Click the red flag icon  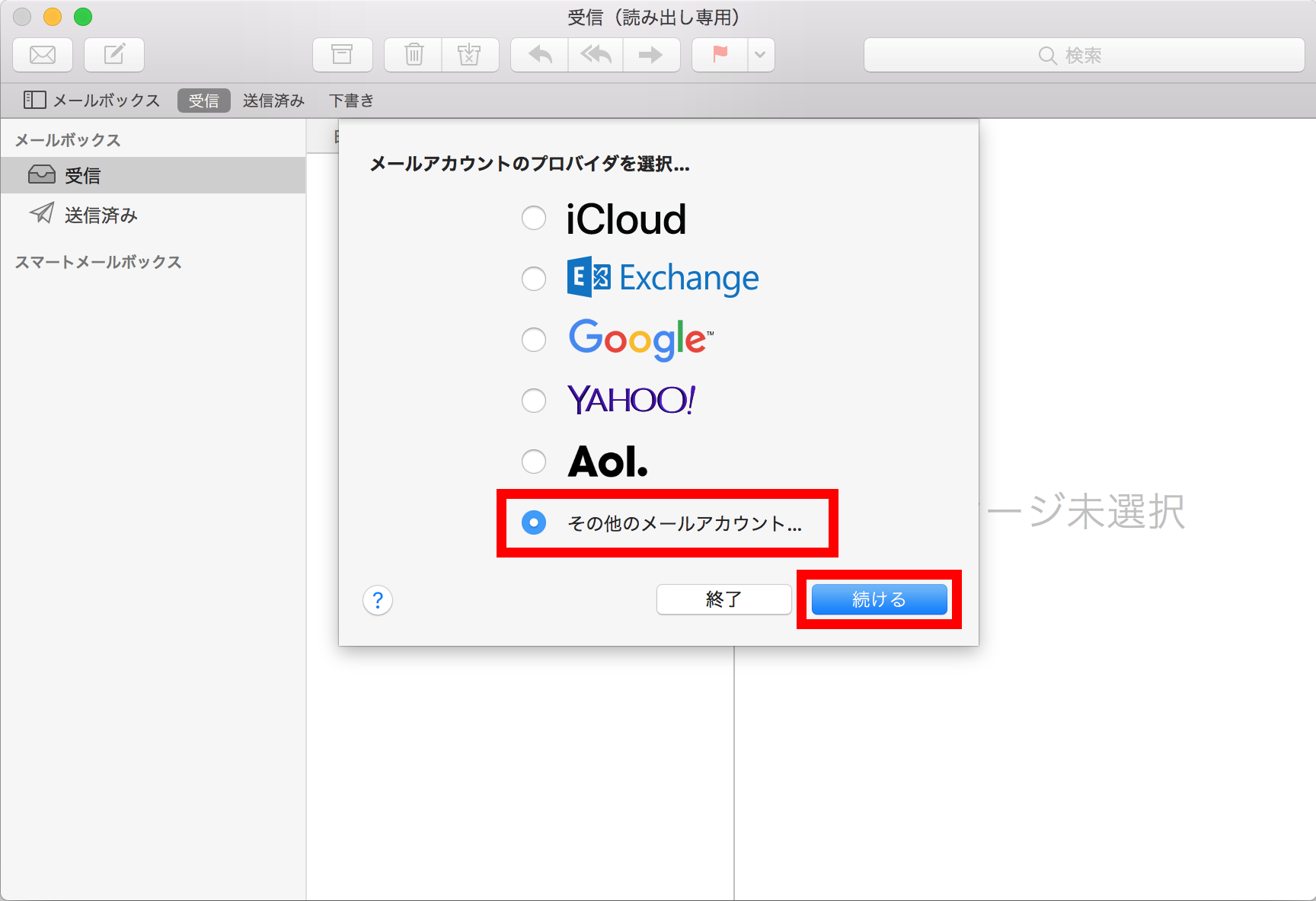pos(717,54)
